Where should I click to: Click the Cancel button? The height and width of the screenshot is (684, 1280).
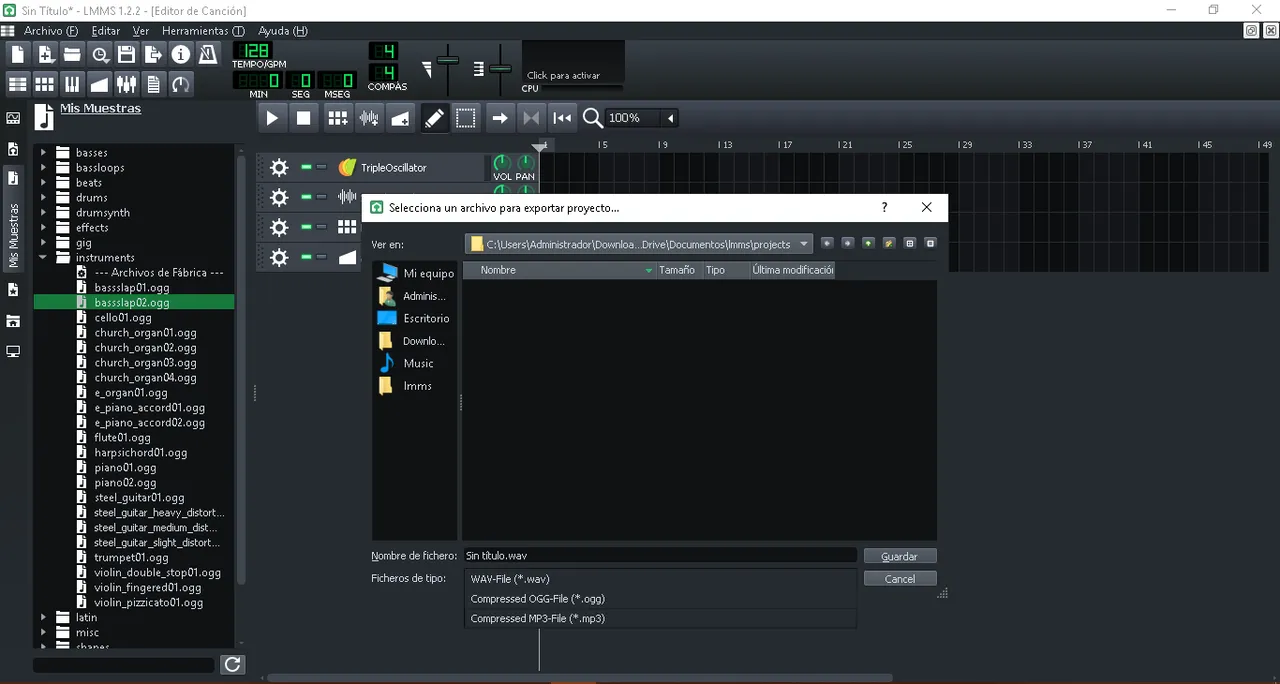click(900, 579)
